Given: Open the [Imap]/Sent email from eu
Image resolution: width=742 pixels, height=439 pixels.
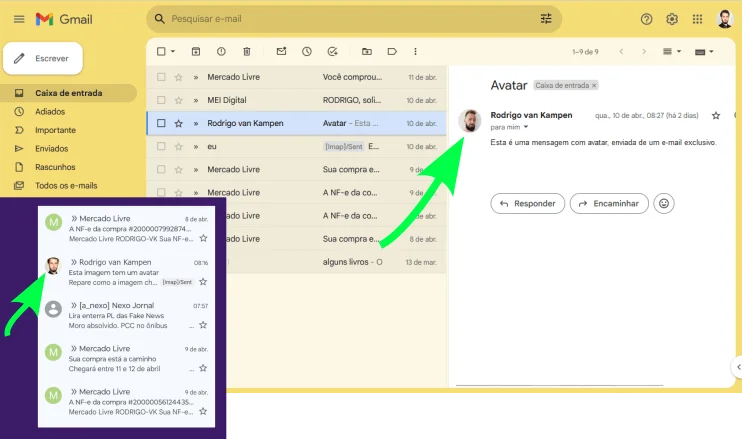Looking at the screenshot, I should point(296,146).
